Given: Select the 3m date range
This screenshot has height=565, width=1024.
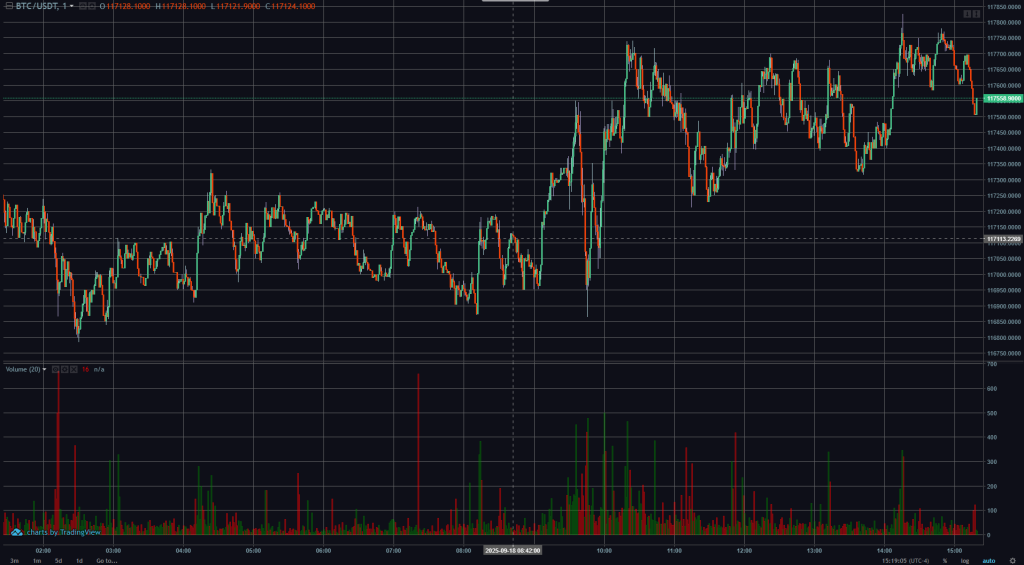Looking at the screenshot, I should (14, 561).
